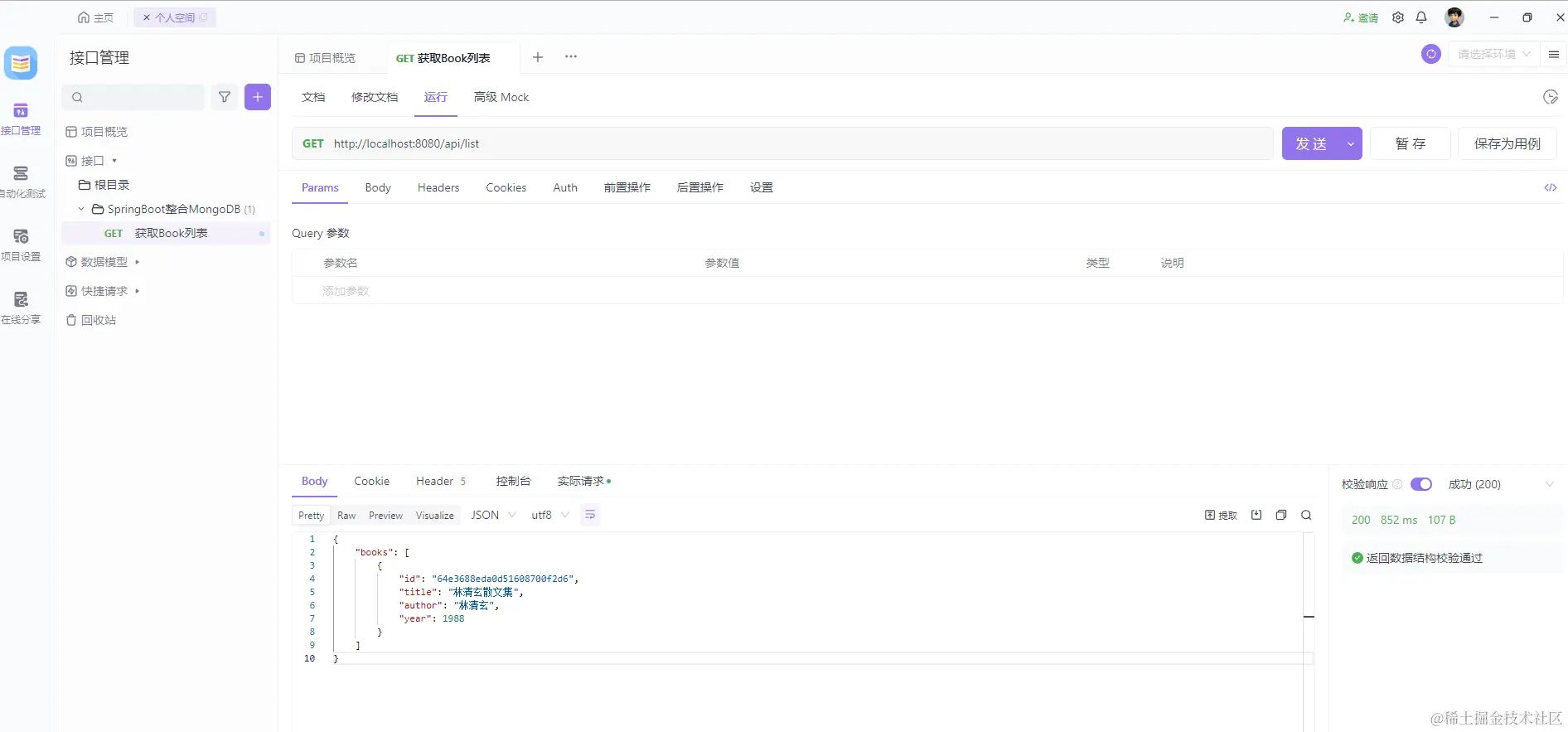The height and width of the screenshot is (732, 1568).
Task: Open the 发送 button dropdown arrow
Action: click(x=1351, y=143)
